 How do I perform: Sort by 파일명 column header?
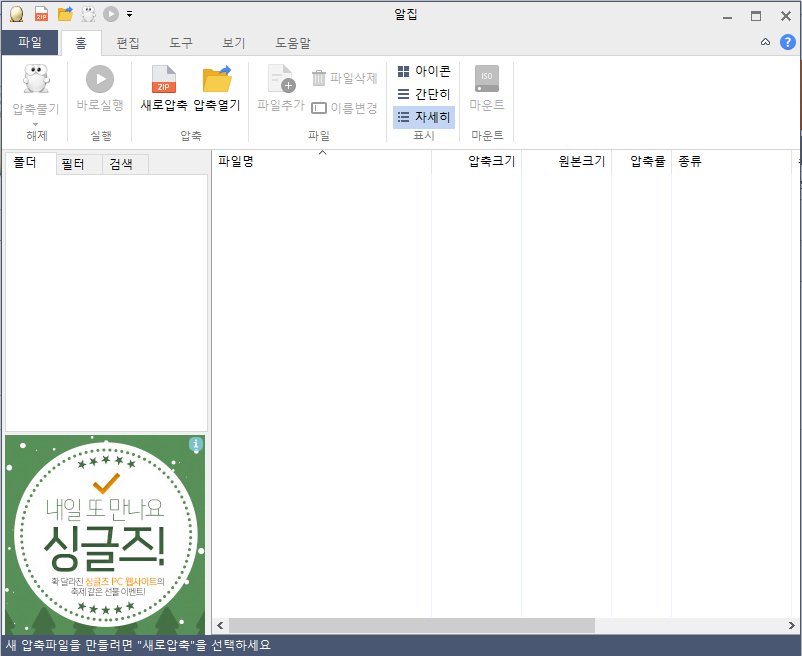[322, 162]
